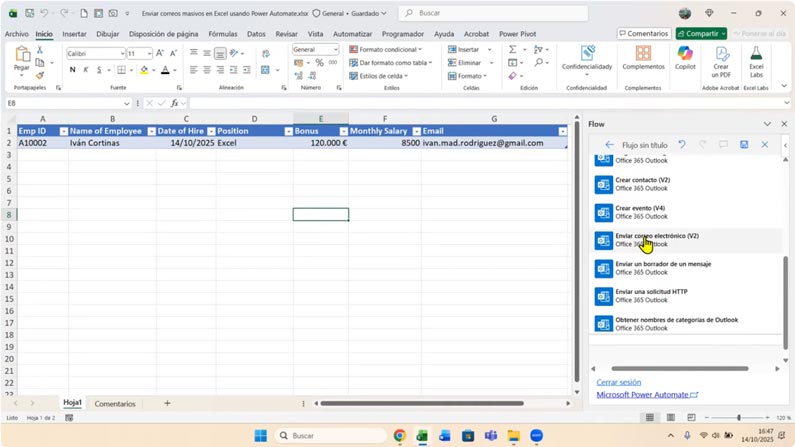The width and height of the screenshot is (795, 447).
Task: Switch to the Insertar tab
Action: (x=74, y=33)
